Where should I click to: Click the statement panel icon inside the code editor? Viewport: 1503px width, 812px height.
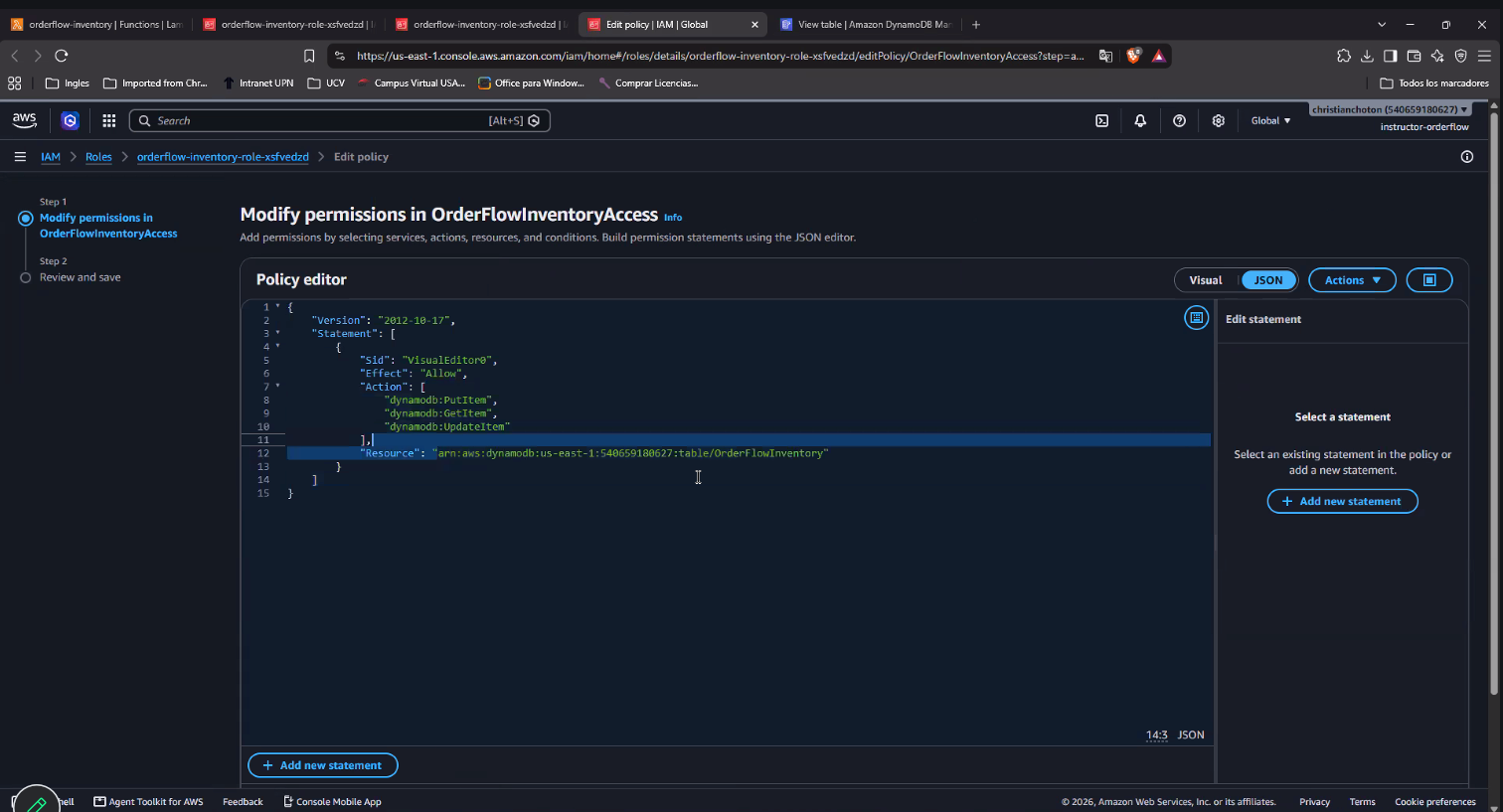tap(1196, 318)
